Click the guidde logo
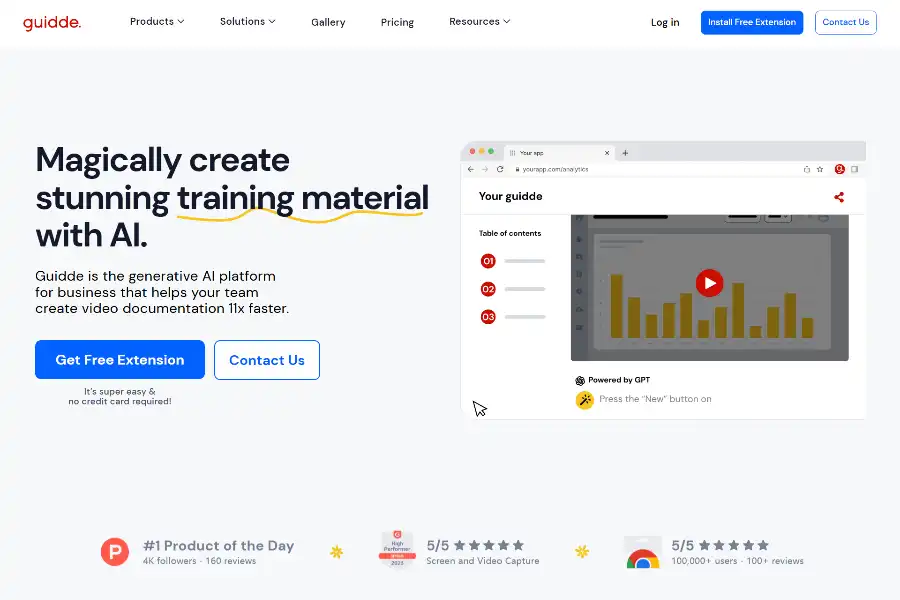Viewport: 900px width, 600px height. click(52, 22)
